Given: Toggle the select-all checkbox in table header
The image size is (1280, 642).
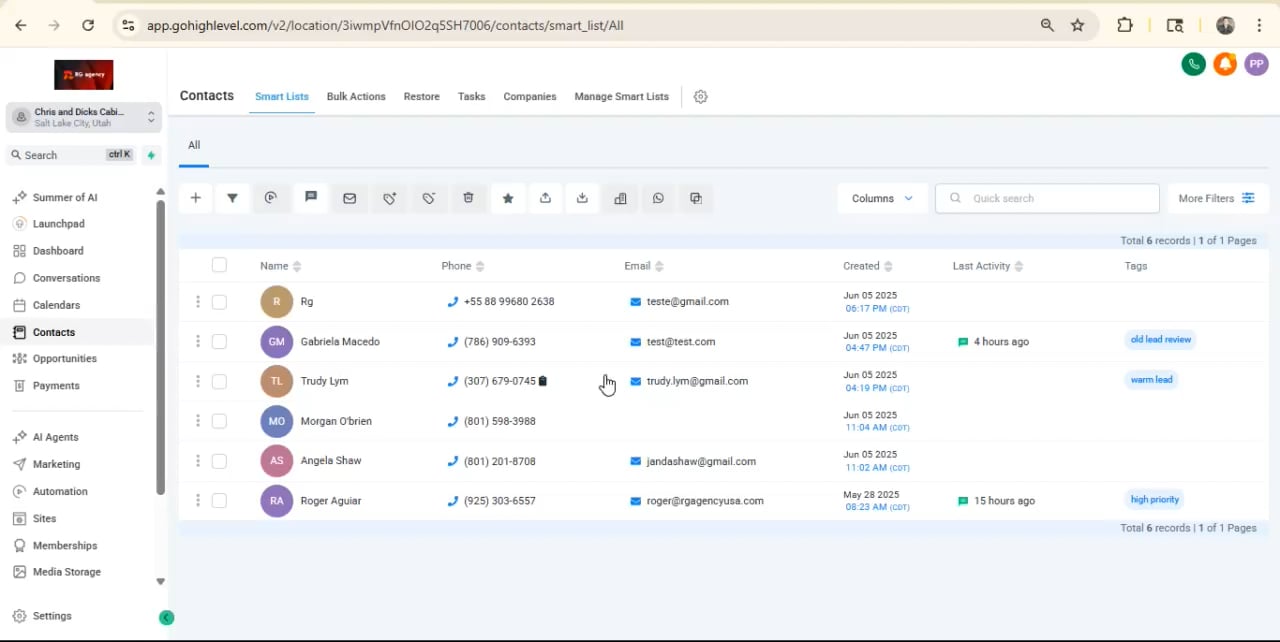Looking at the screenshot, I should pyautogui.click(x=219, y=265).
